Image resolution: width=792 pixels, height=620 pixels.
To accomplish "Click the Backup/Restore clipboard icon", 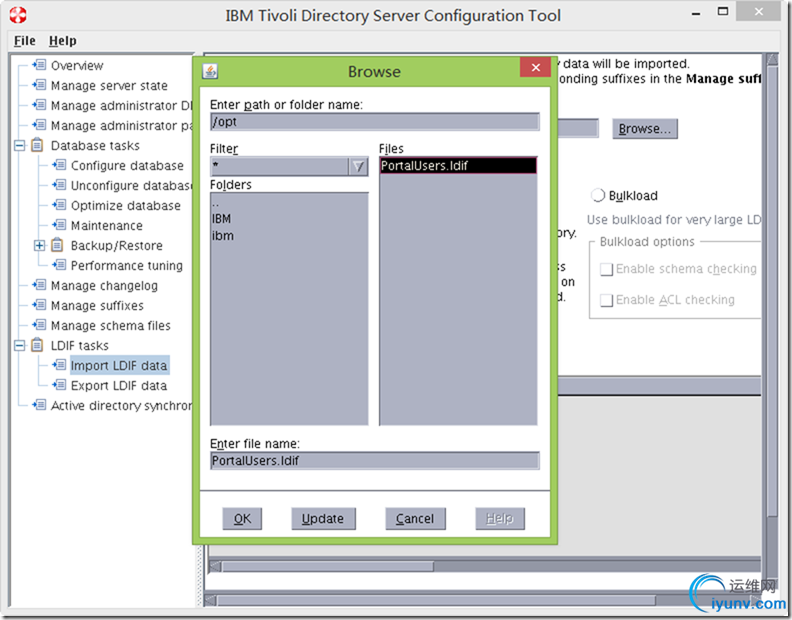I will coord(57,245).
